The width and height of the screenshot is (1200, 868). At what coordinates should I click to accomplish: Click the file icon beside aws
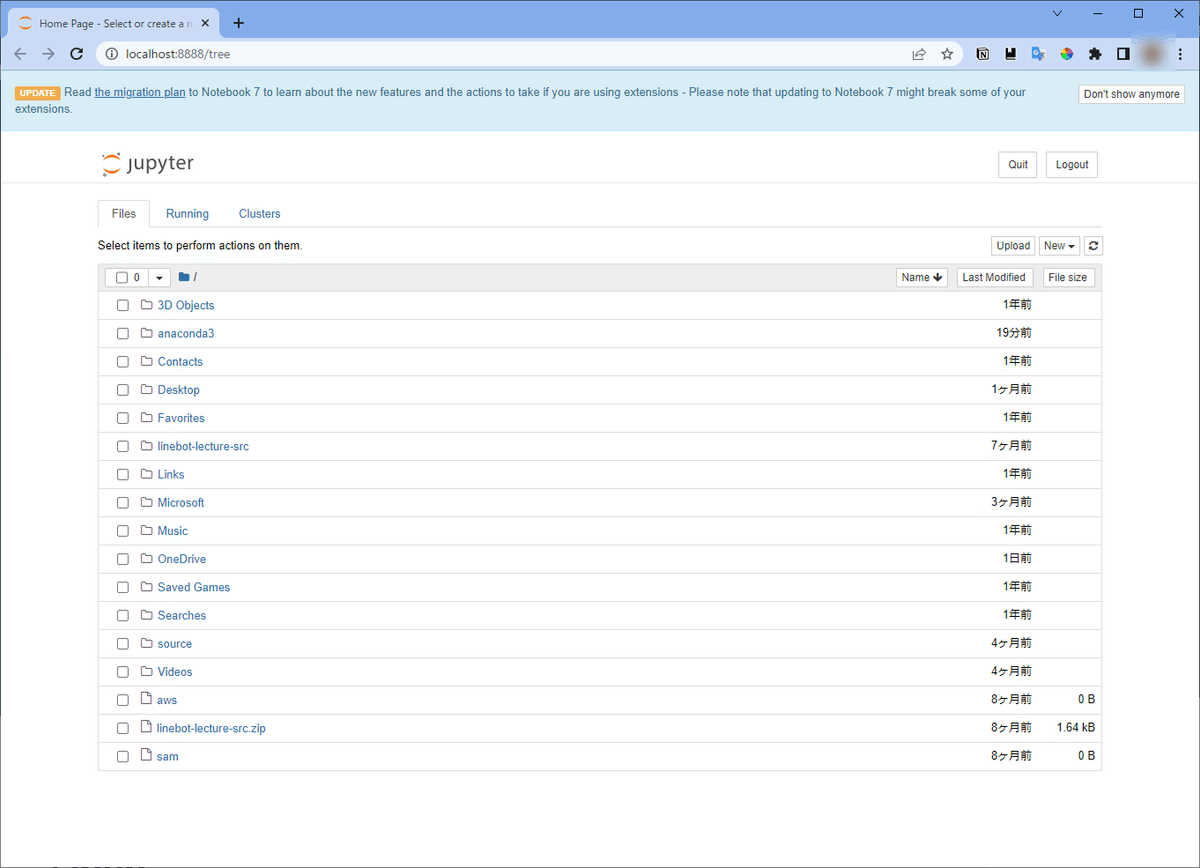(x=146, y=699)
